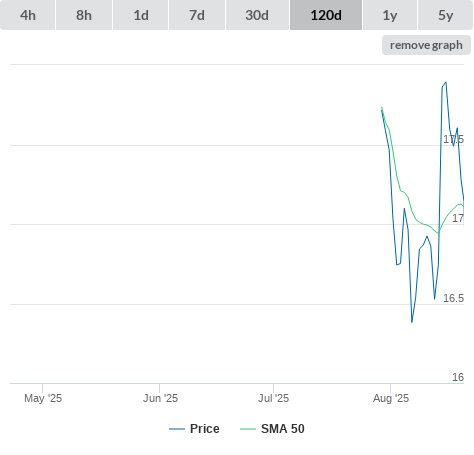Click the Jun '25 axis label

point(160,398)
